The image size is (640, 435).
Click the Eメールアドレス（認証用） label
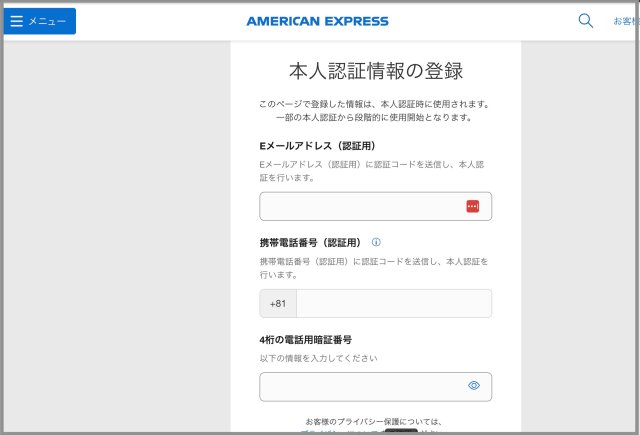[x=317, y=146]
